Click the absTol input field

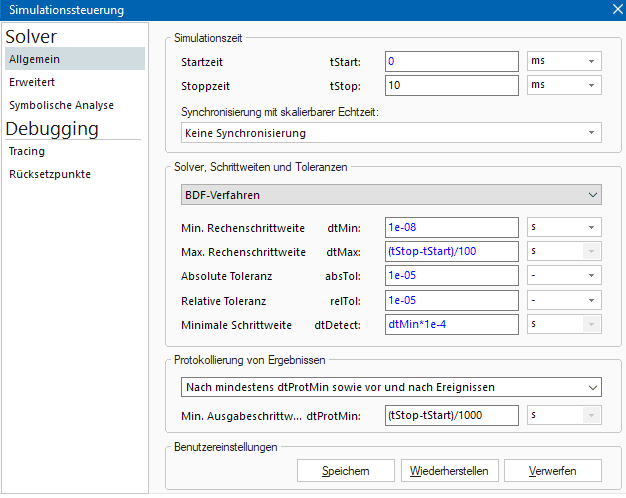point(451,276)
